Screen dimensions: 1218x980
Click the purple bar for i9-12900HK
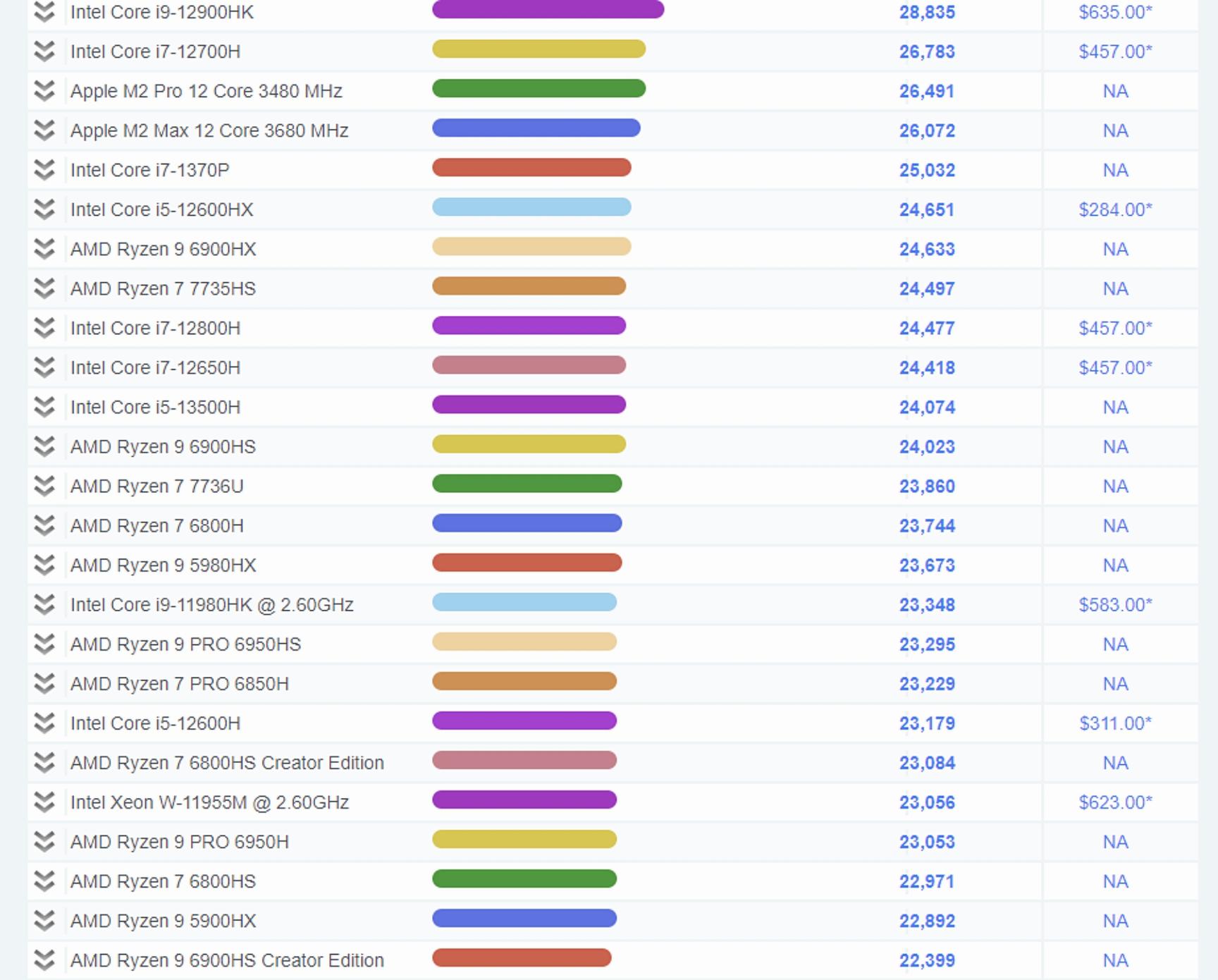click(x=548, y=9)
